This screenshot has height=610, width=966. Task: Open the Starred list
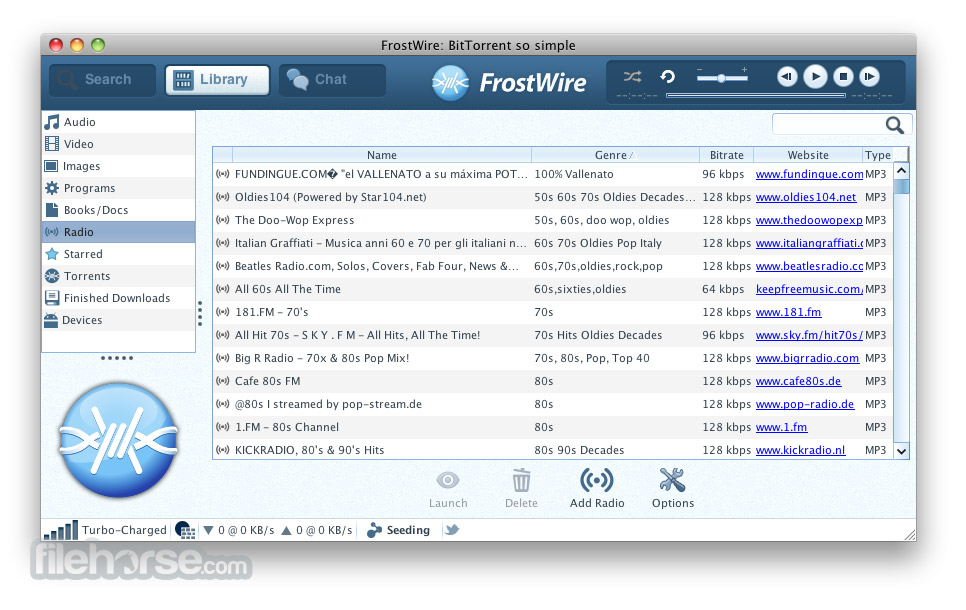(118, 254)
